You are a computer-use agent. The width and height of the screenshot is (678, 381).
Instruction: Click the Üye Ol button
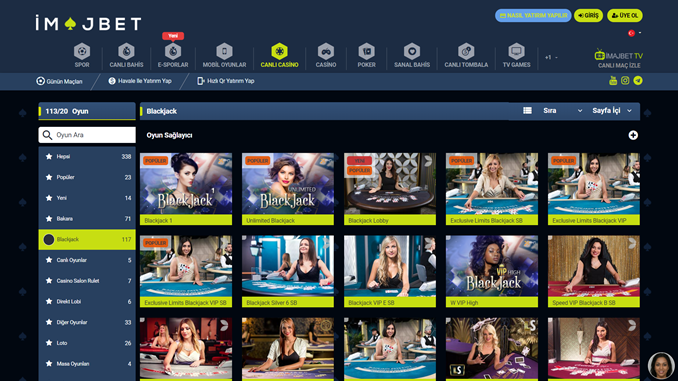pyautogui.click(x=625, y=16)
